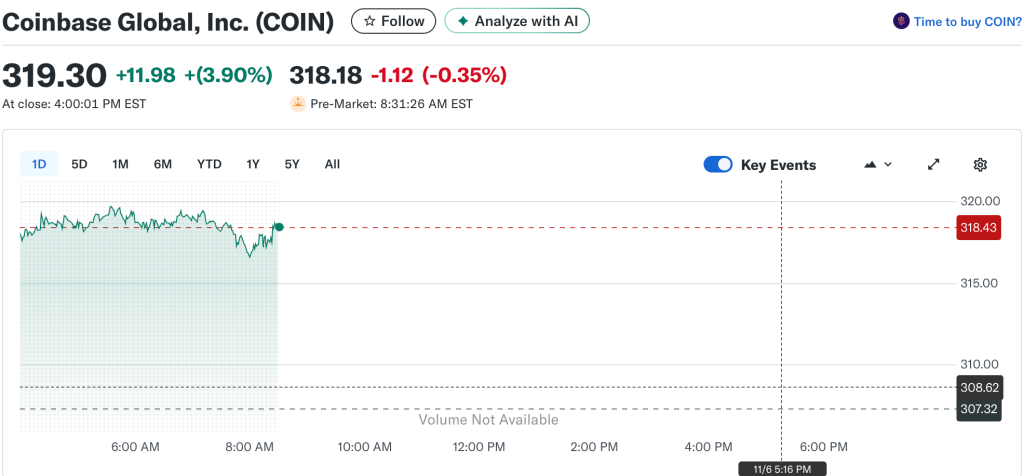Click the red 318.43 price label
This screenshot has height=476, width=1024.
point(978,228)
